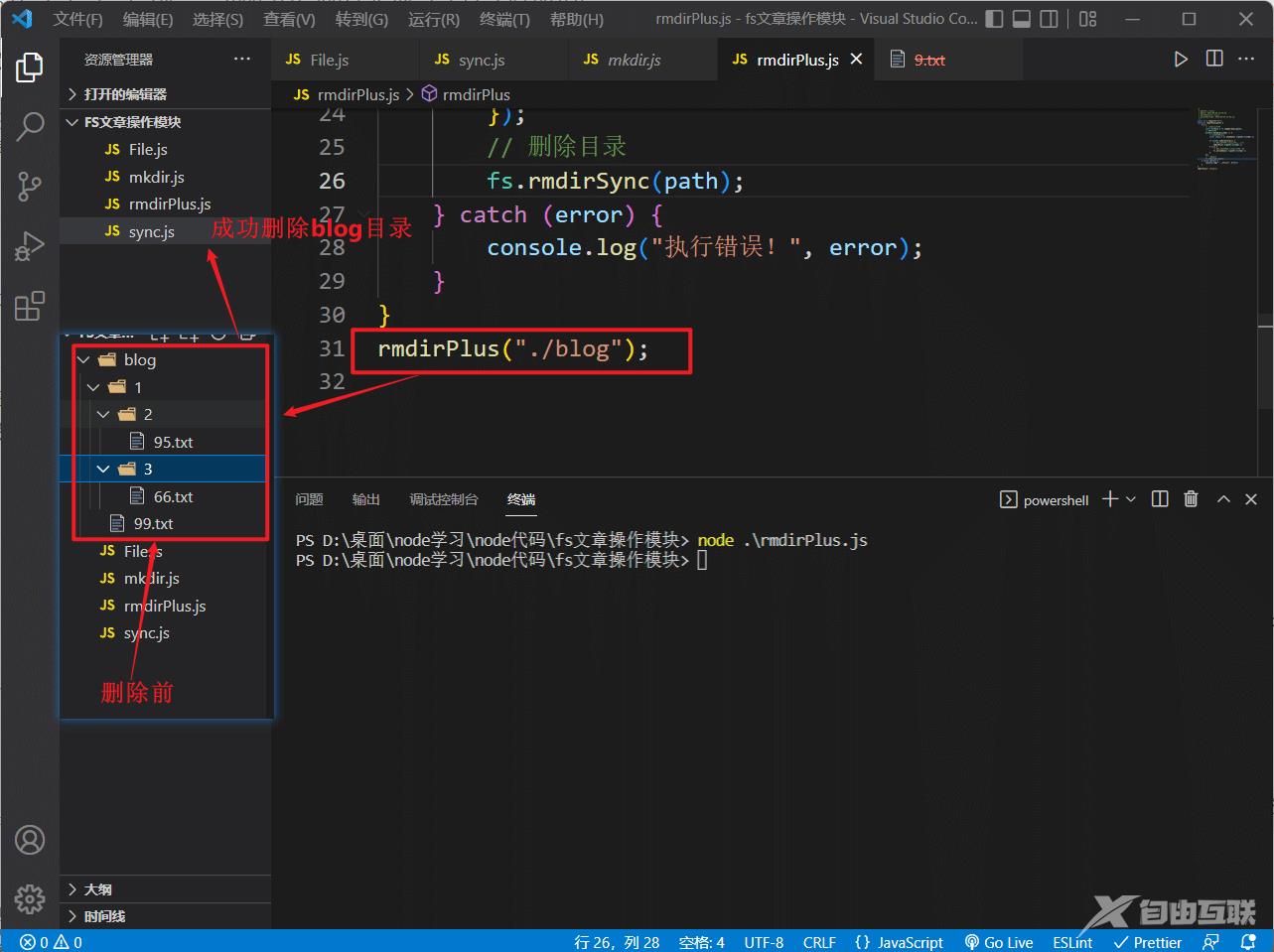This screenshot has width=1274, height=952.
Task: Click the UTF-8 encoding indicator
Action: tap(764, 942)
